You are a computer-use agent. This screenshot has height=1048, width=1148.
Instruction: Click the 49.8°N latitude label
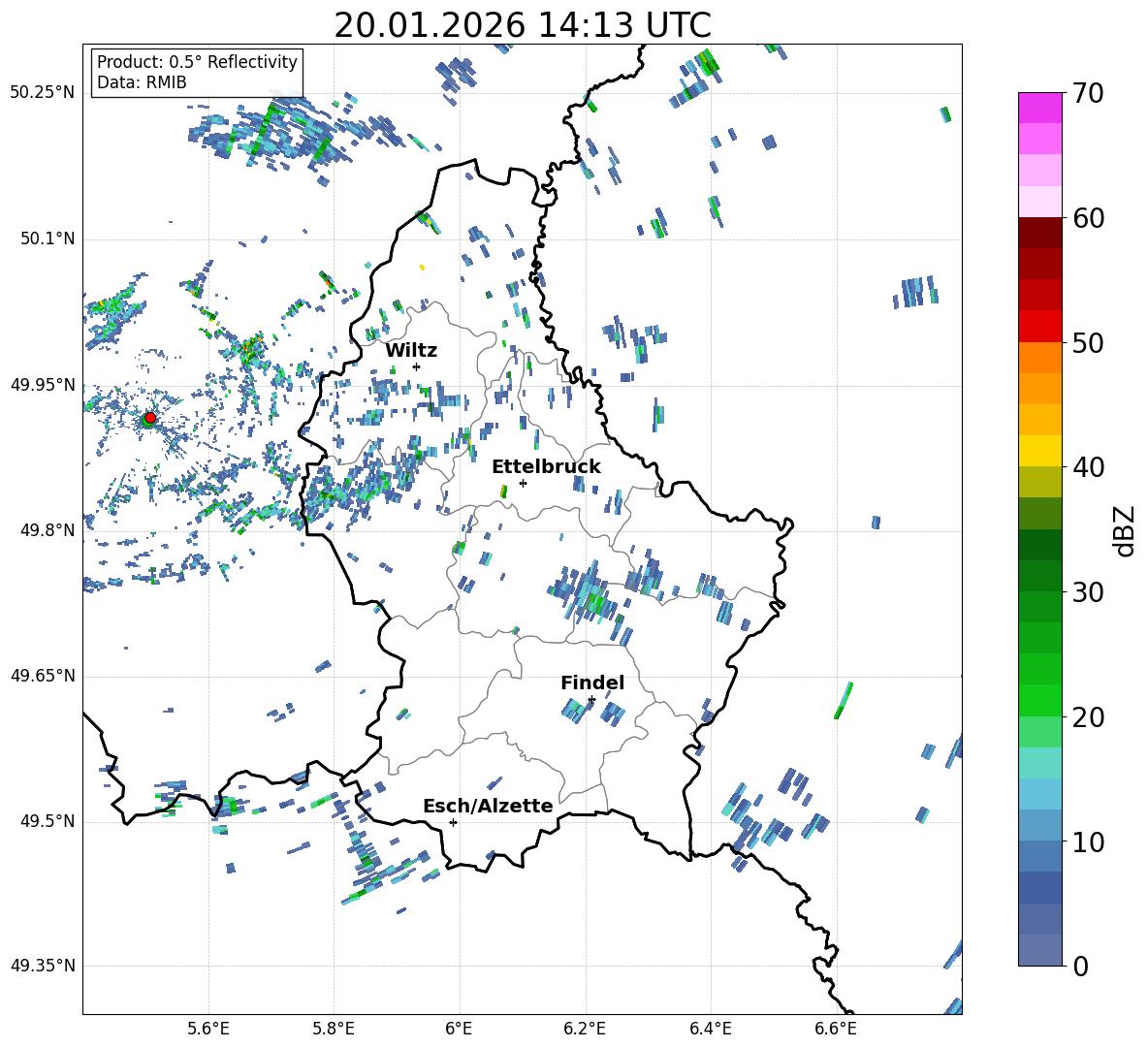pos(48,530)
